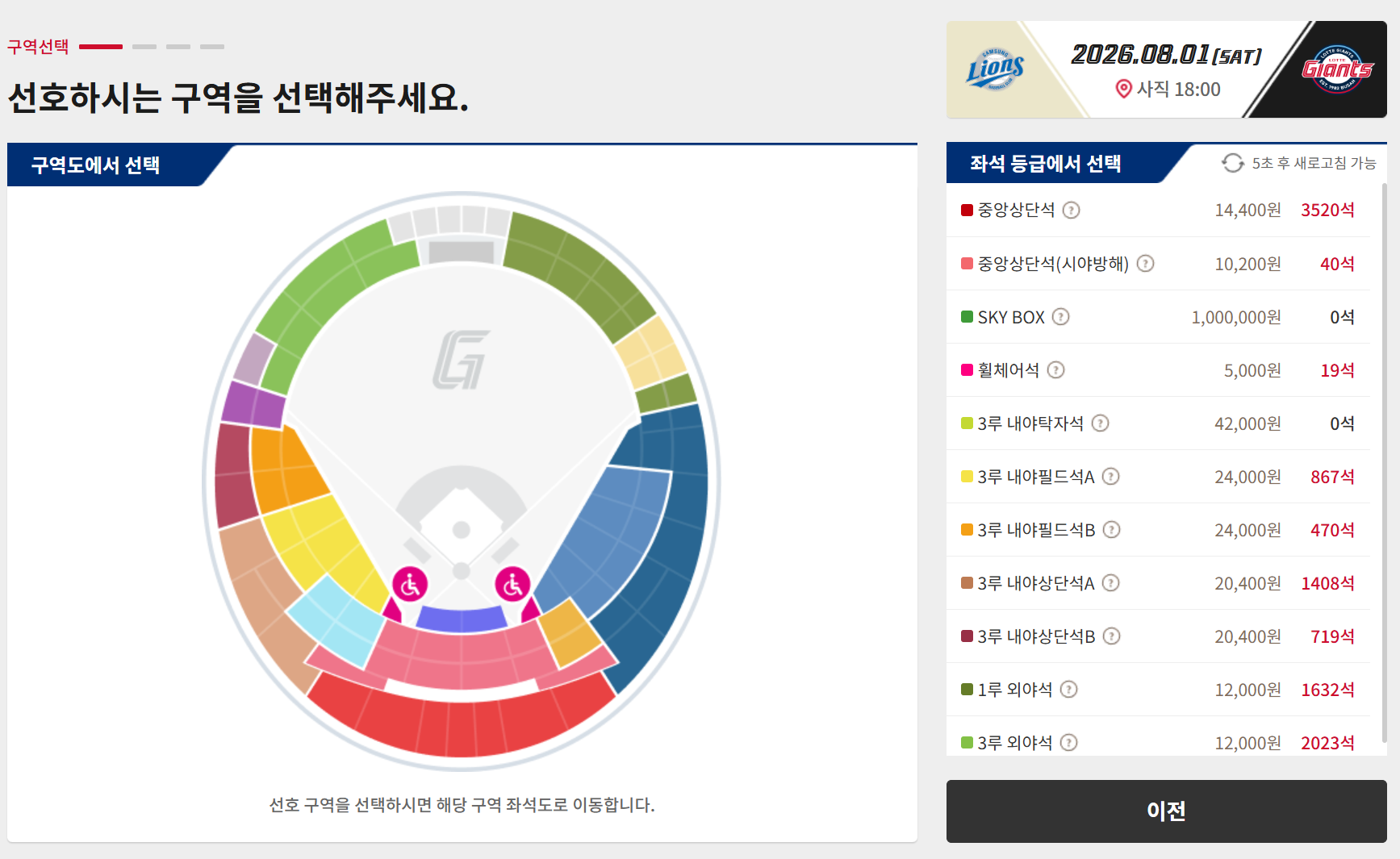The height and width of the screenshot is (859, 1400).
Task: Select the right wheelchair seat icon on map
Action: (x=512, y=585)
